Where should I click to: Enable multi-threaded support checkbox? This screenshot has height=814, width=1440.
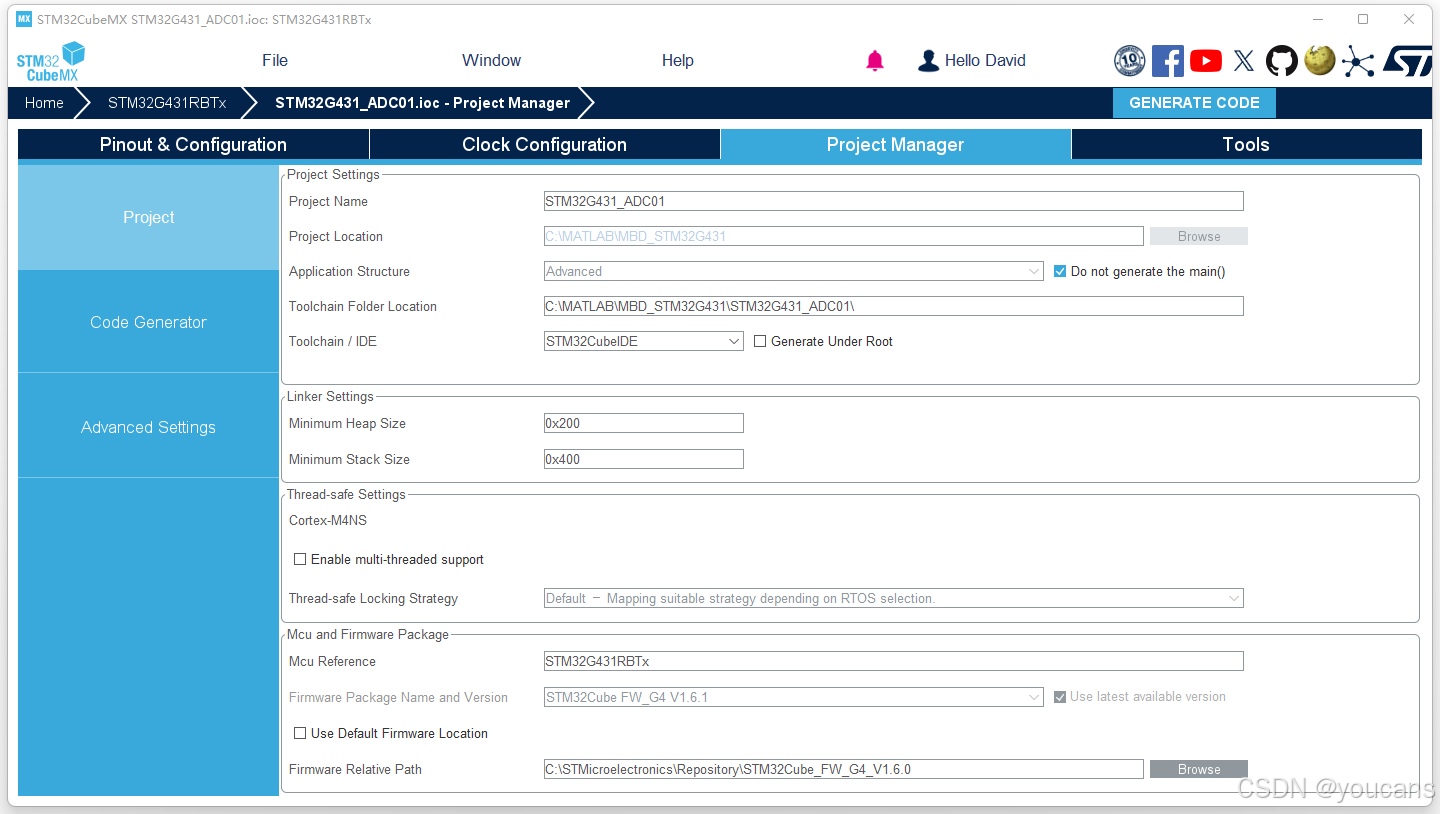coord(300,559)
